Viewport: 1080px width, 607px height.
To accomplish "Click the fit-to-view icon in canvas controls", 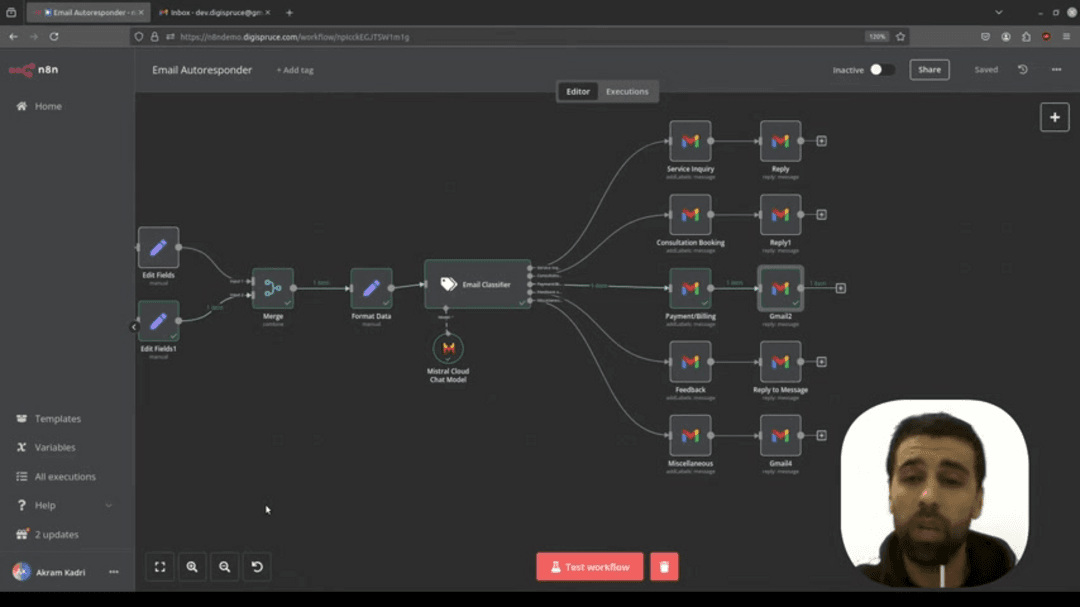I will click(x=160, y=567).
